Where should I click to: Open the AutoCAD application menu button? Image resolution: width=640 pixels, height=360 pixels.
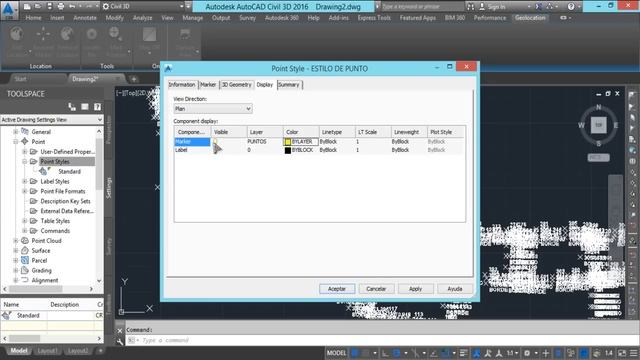[x=9, y=10]
